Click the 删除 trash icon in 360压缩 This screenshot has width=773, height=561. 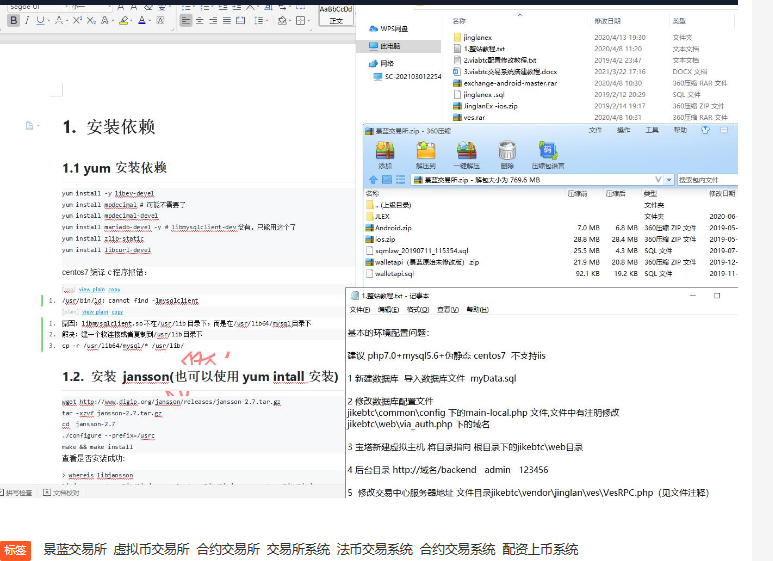tap(507, 155)
